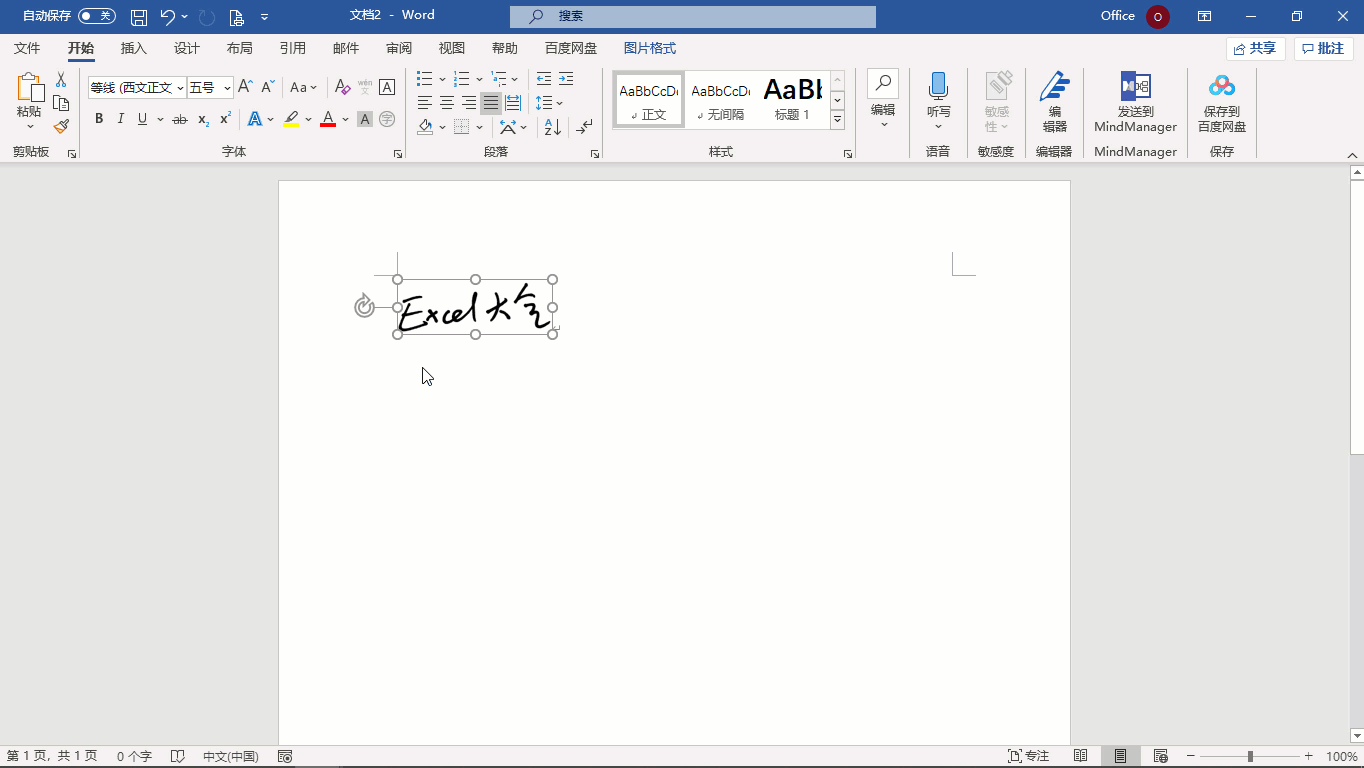
Task: Apply the yellow text highlight color
Action: click(291, 119)
